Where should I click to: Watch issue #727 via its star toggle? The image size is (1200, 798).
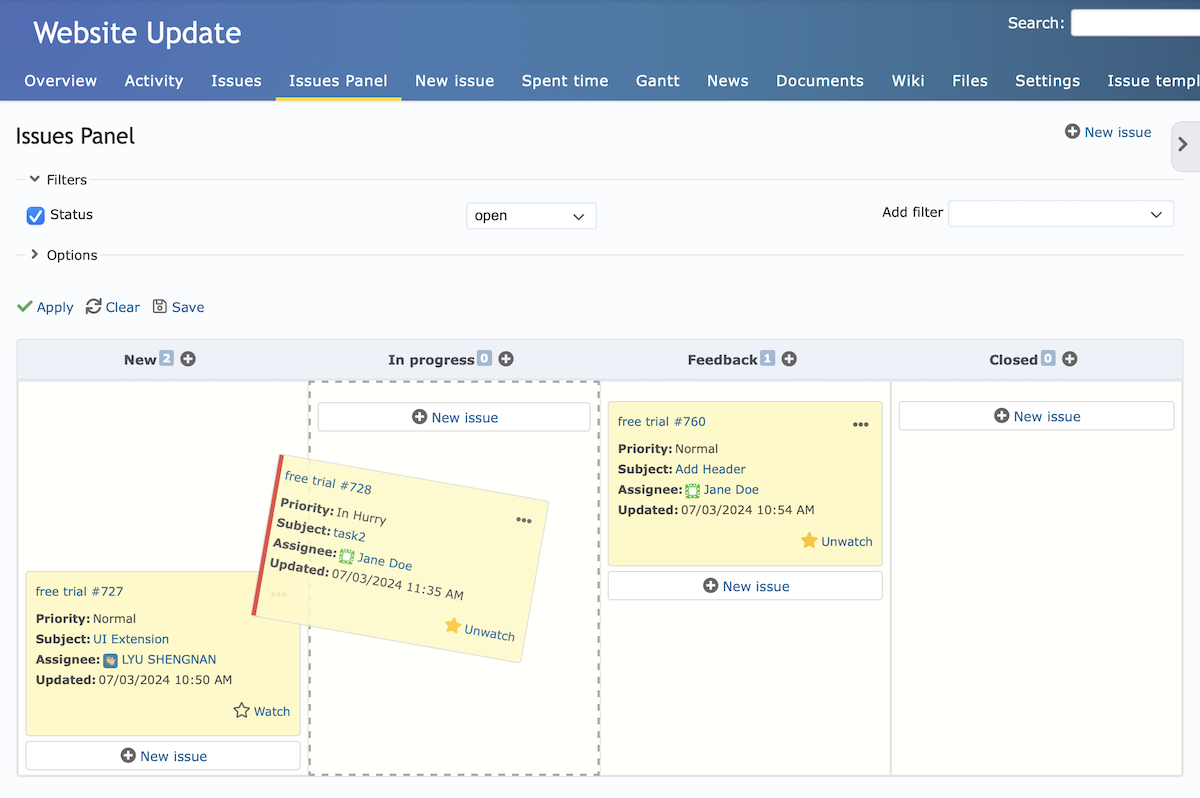[x=240, y=711]
